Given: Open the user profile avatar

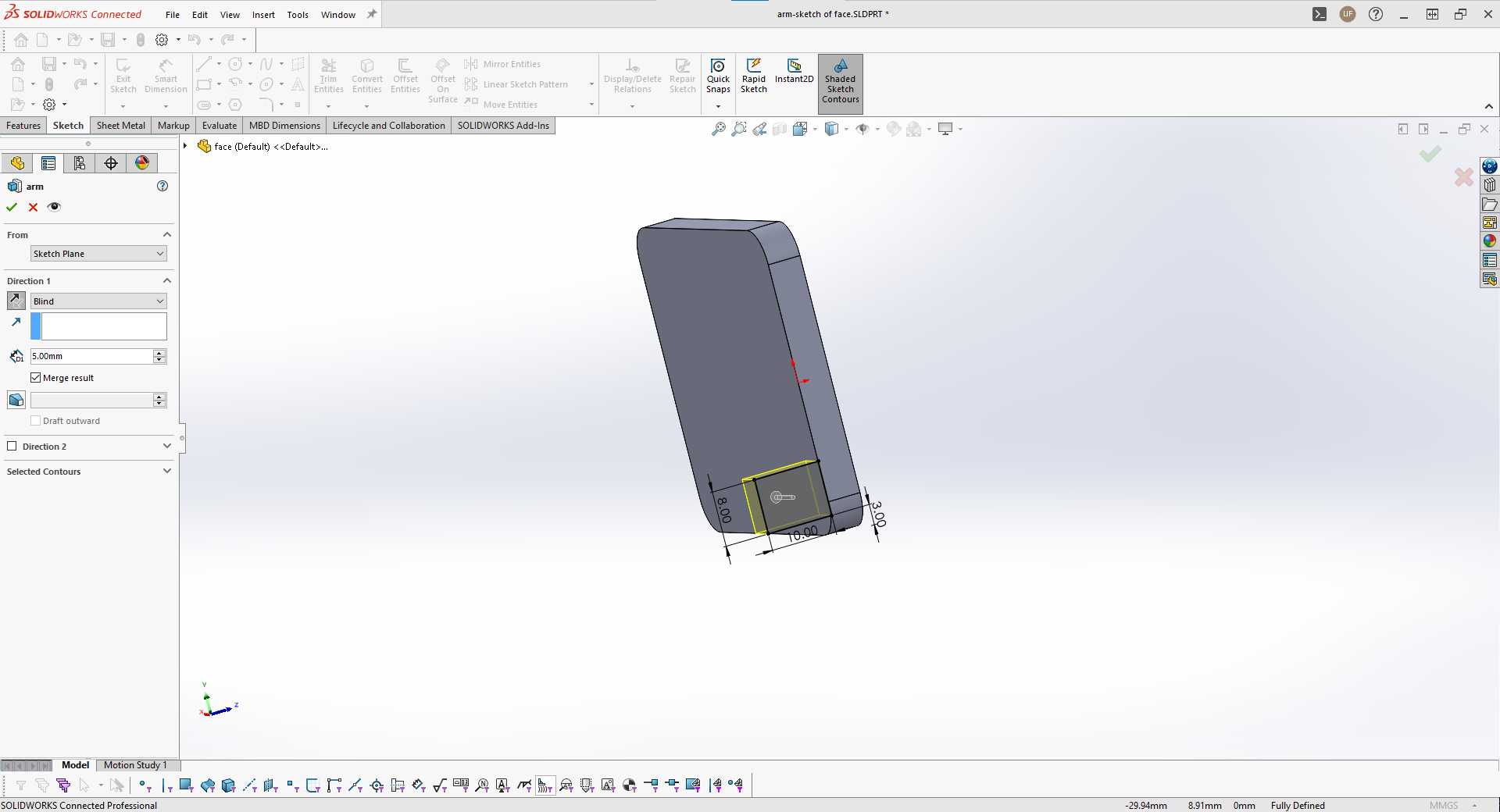Looking at the screenshot, I should (1348, 14).
